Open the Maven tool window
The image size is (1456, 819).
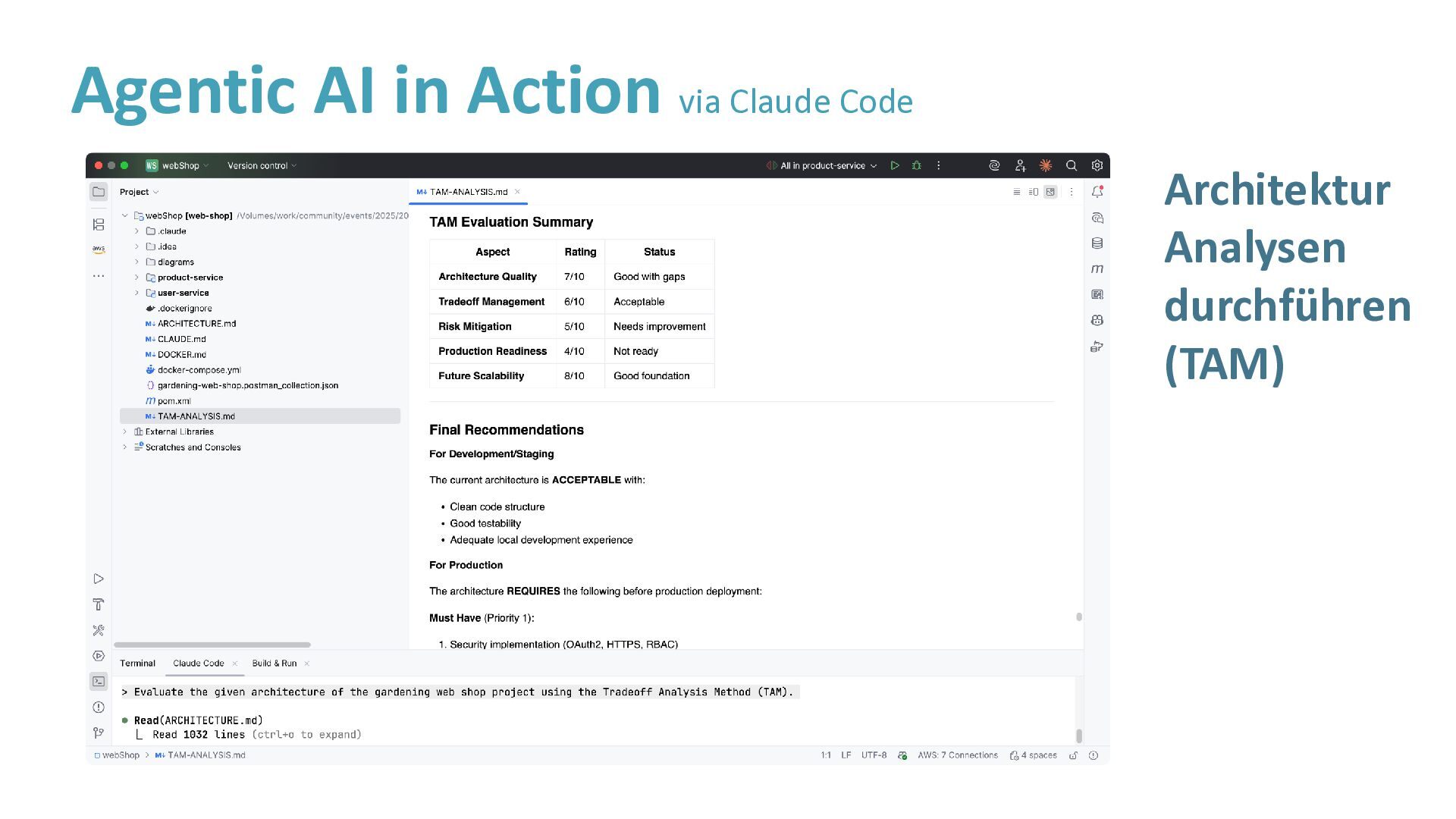[1097, 268]
